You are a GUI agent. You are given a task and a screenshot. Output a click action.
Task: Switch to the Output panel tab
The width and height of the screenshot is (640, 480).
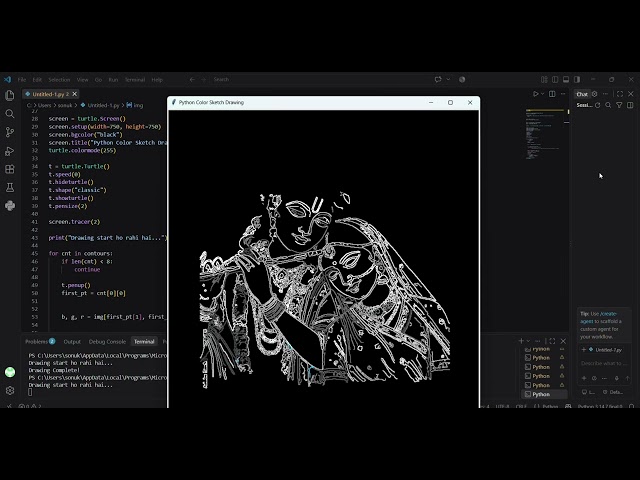[72, 341]
